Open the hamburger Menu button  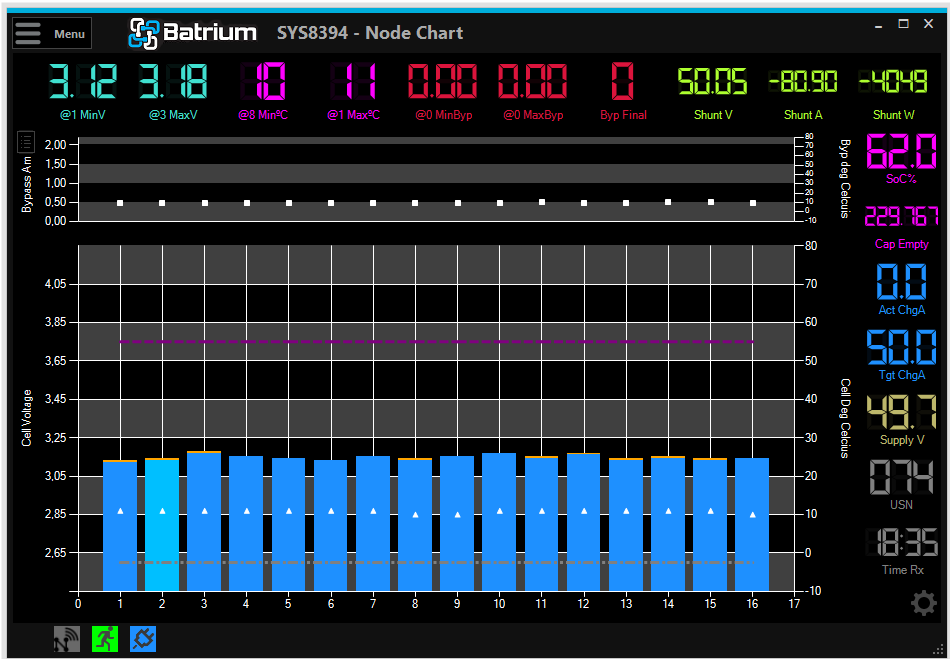coord(52,33)
